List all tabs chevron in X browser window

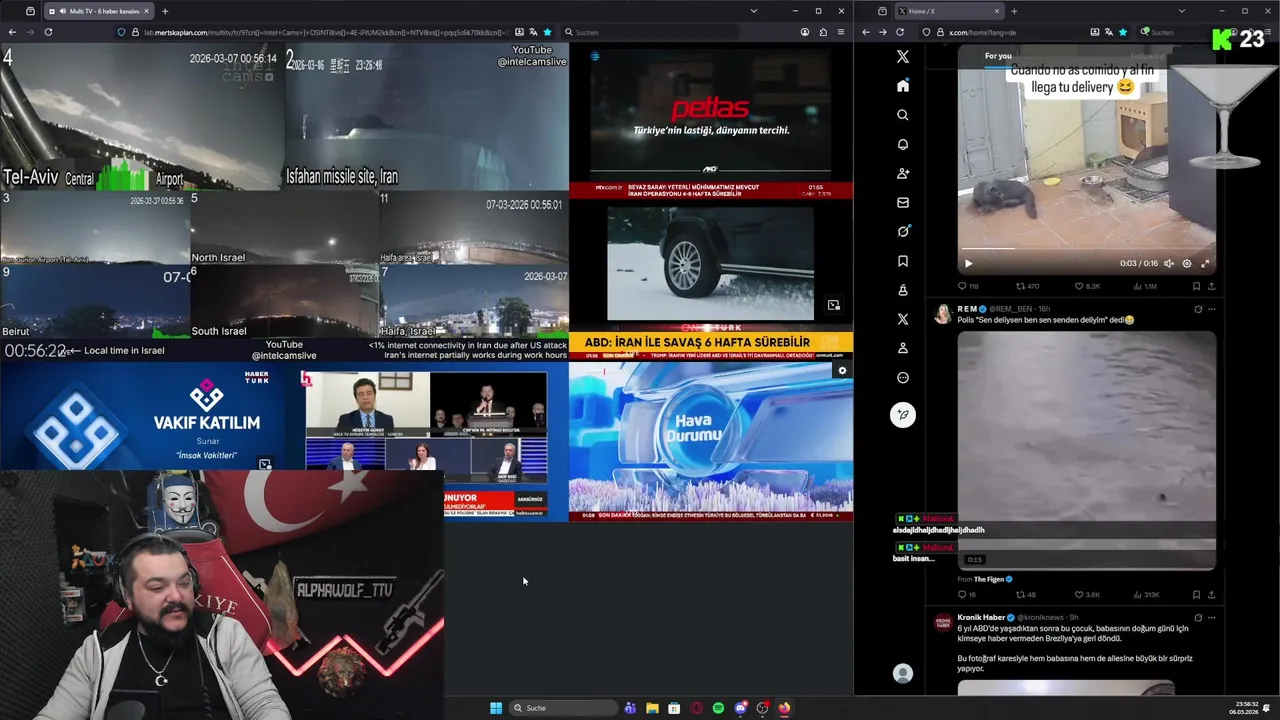1181,11
